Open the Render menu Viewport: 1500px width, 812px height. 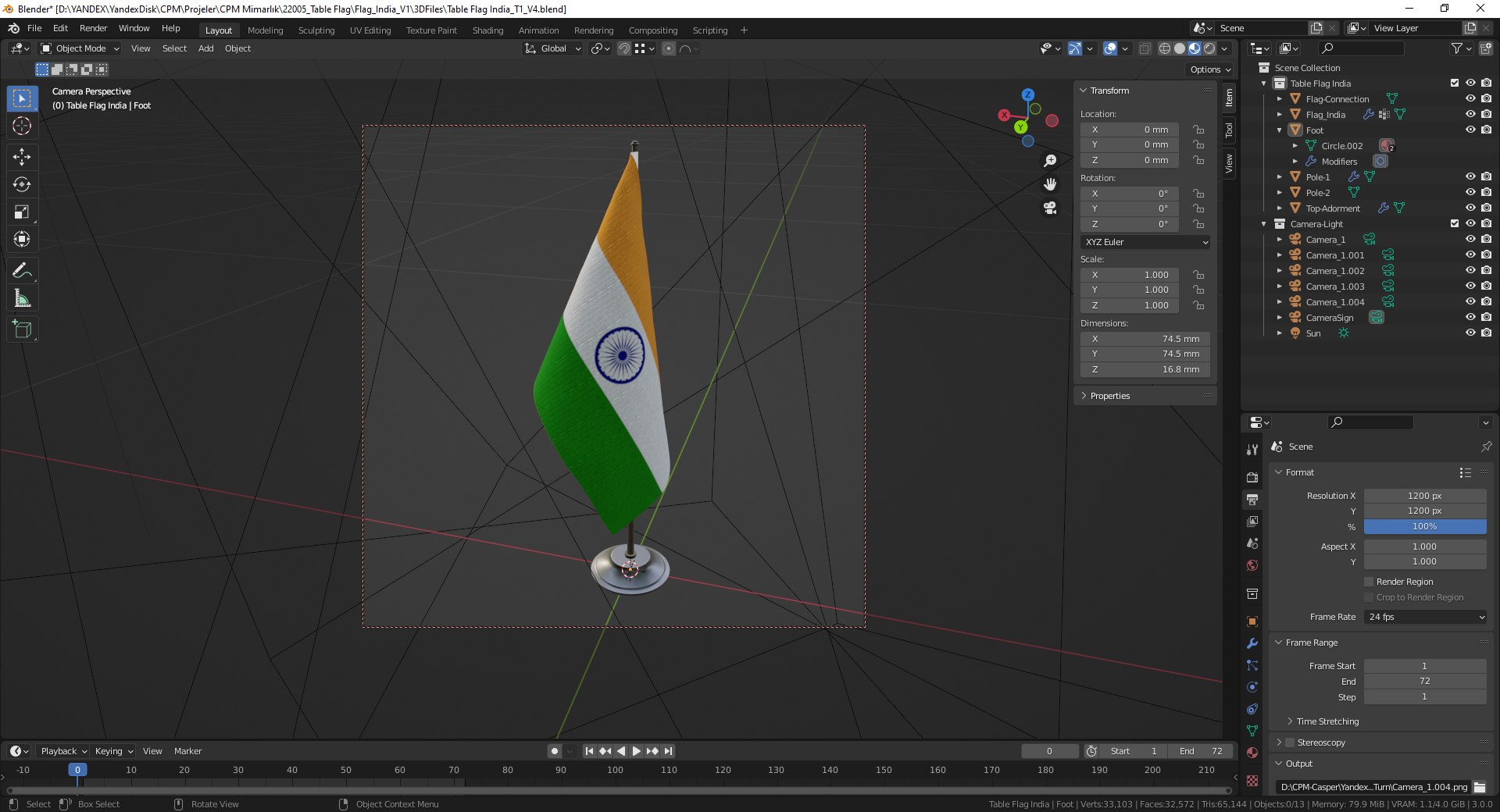pyautogui.click(x=93, y=28)
